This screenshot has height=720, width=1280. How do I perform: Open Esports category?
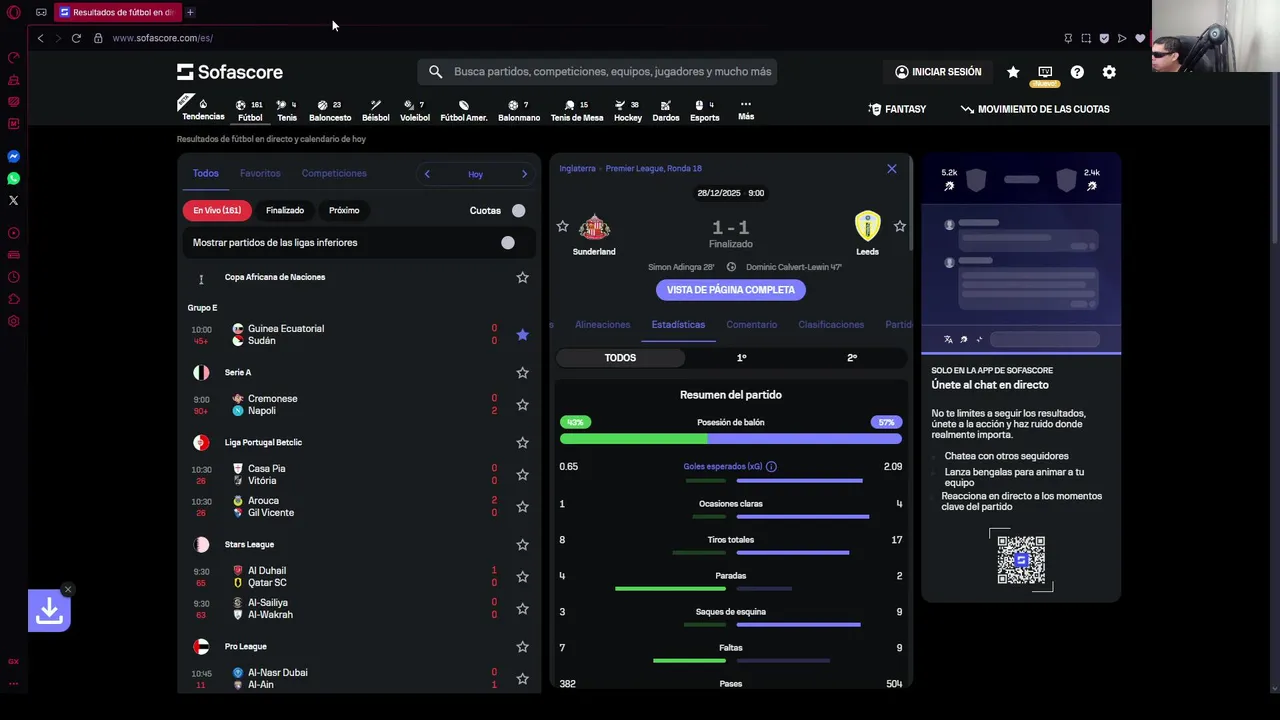(x=705, y=110)
